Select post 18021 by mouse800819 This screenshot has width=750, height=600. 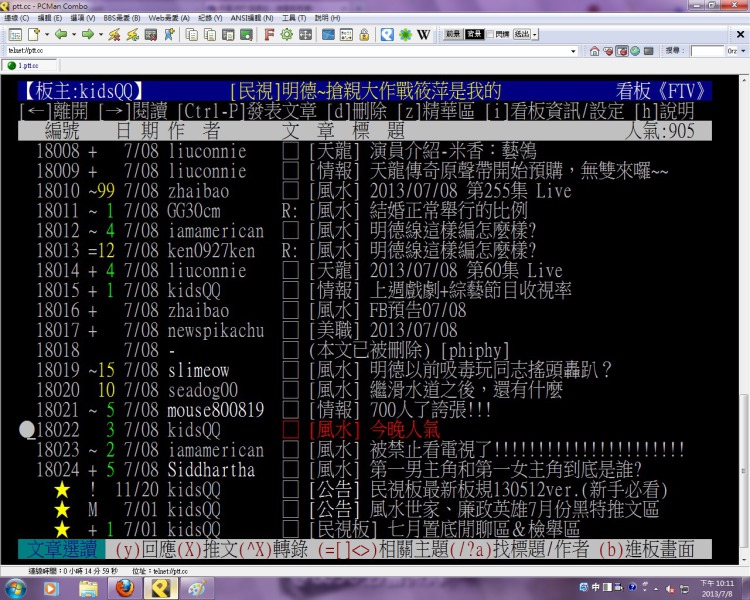click(x=364, y=410)
